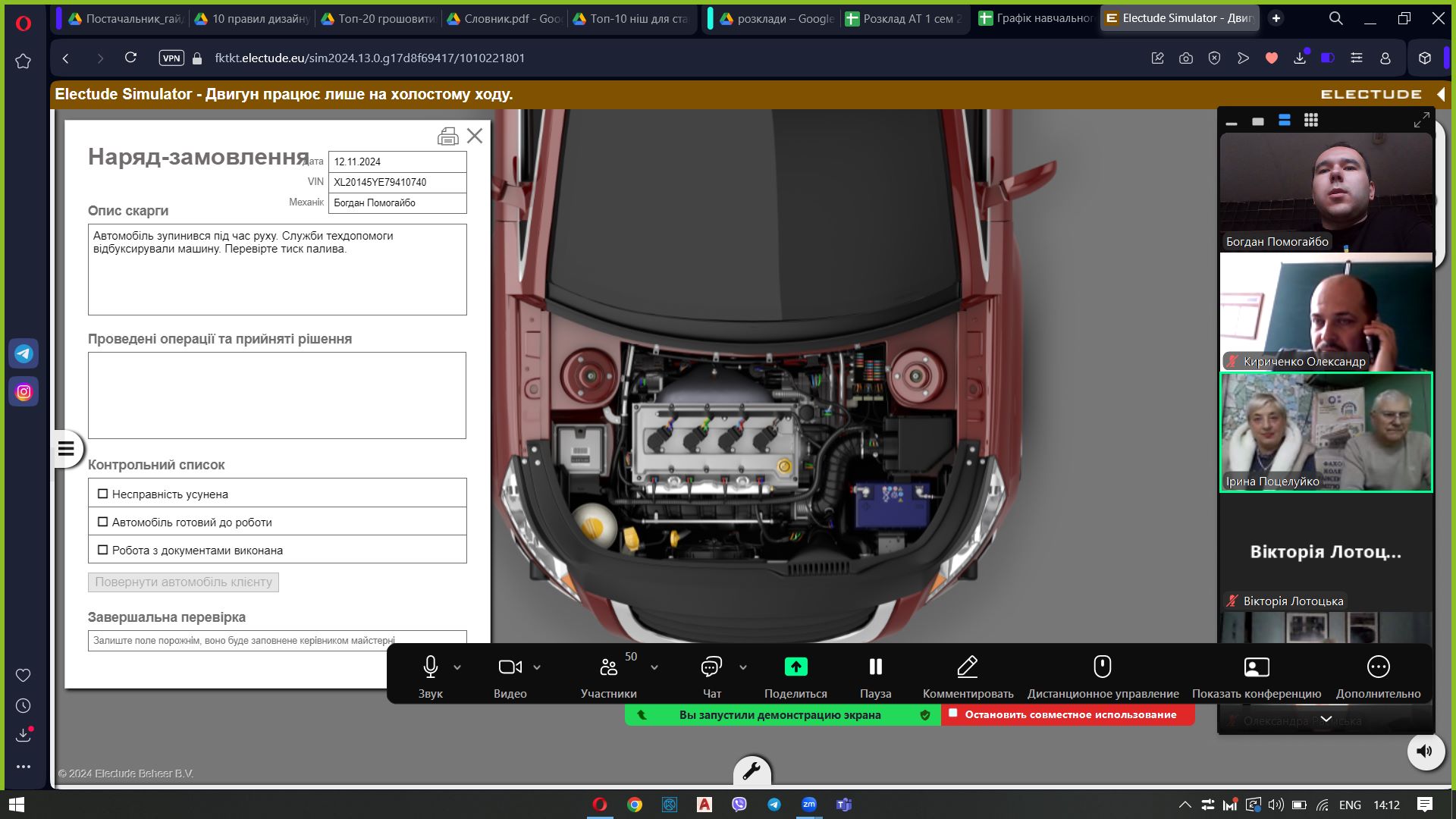Open the hamburger menu on the left edge
Screen dimensions: 1456x819
point(66,449)
